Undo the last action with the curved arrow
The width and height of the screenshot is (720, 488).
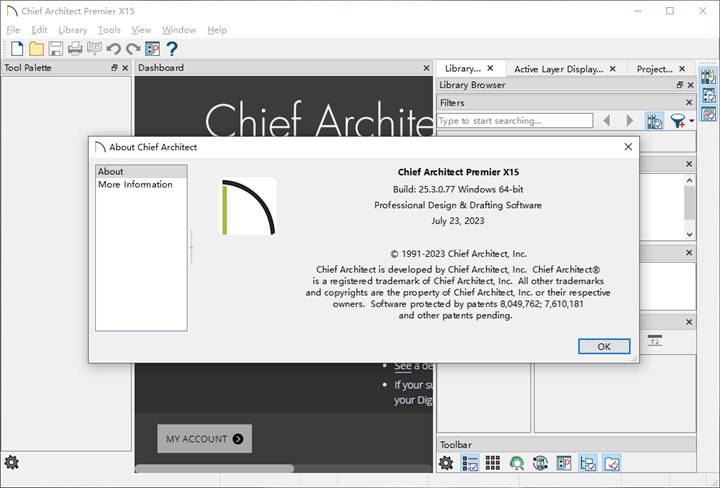click(x=113, y=48)
